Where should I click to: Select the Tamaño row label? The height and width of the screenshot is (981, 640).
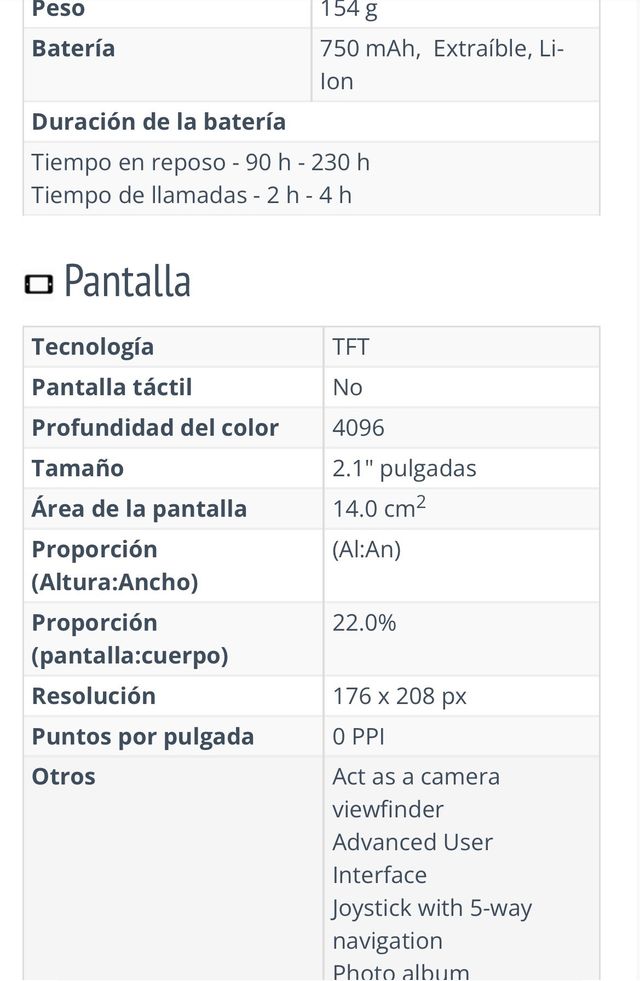[78, 469]
